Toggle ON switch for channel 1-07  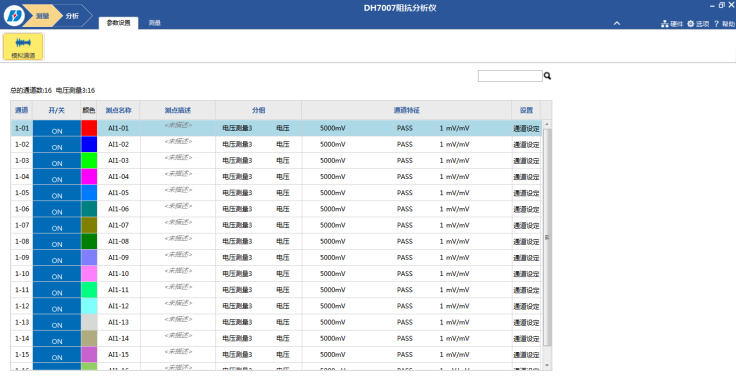(57, 225)
